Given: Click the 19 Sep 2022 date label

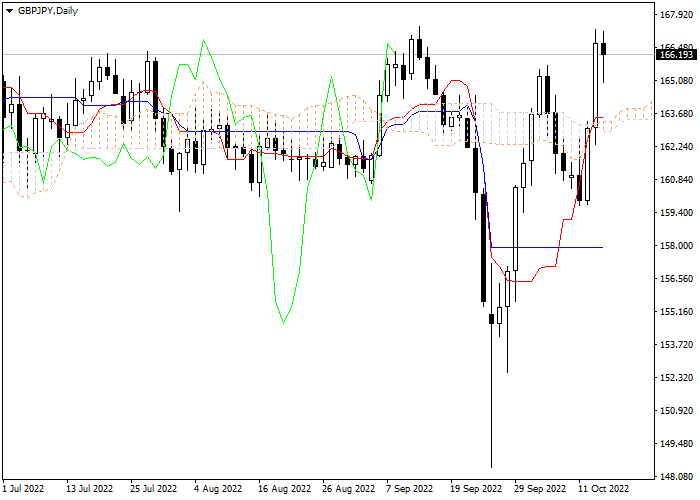Looking at the screenshot, I should (476, 489).
